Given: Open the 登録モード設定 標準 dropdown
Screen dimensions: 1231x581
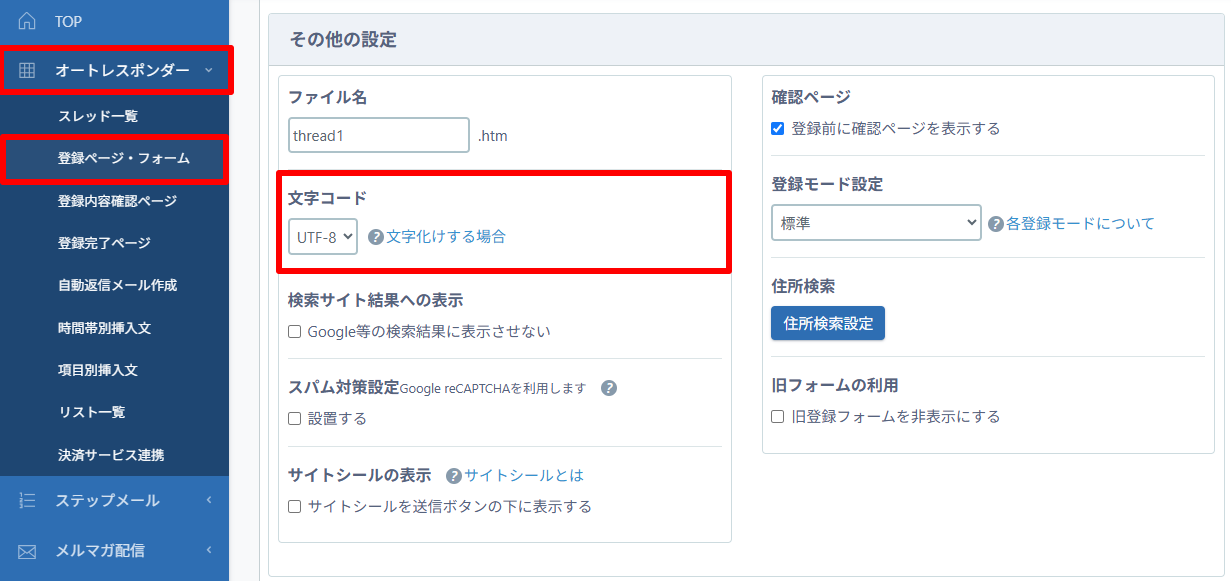Looking at the screenshot, I should (876, 223).
